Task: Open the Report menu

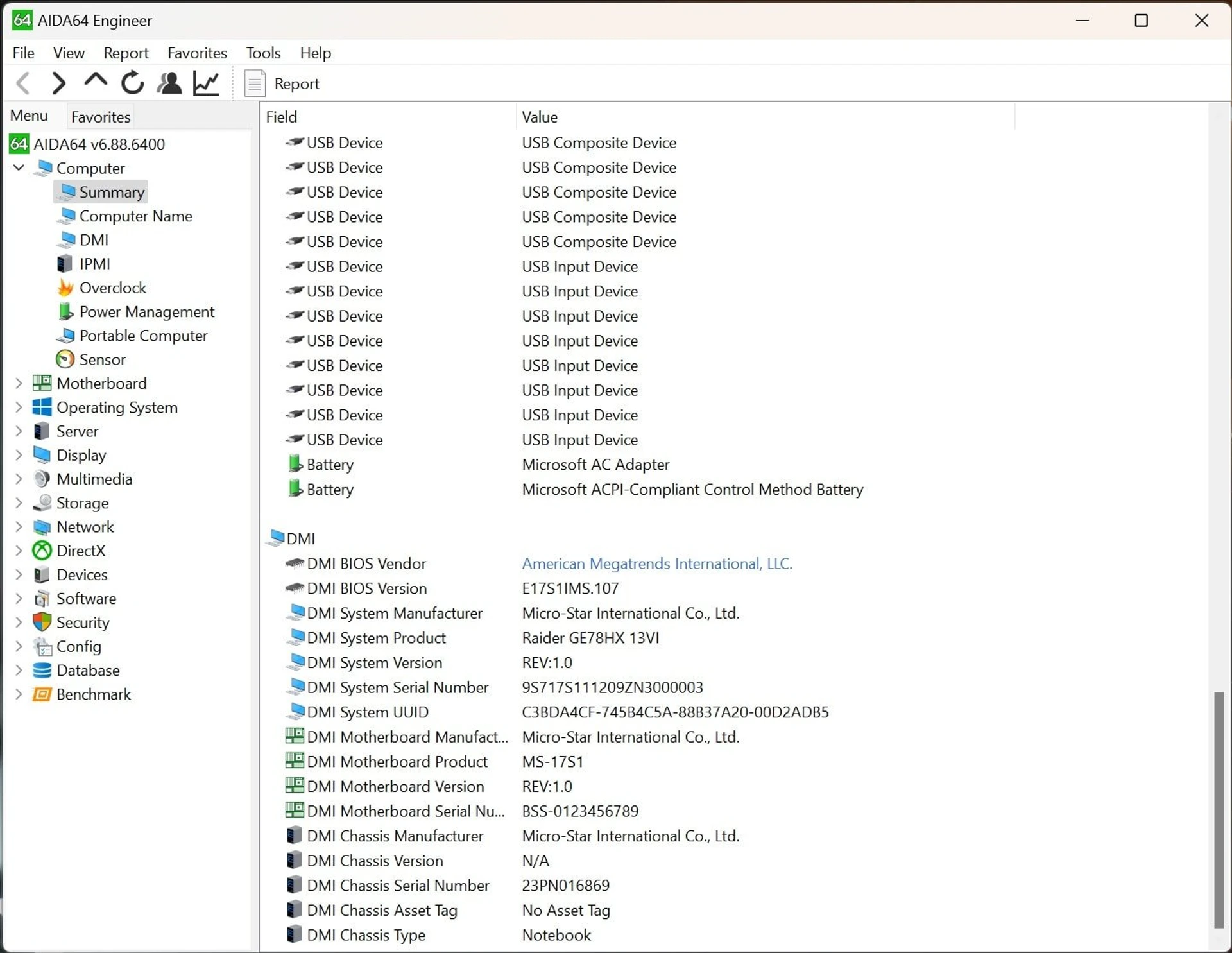Action: 126,53
